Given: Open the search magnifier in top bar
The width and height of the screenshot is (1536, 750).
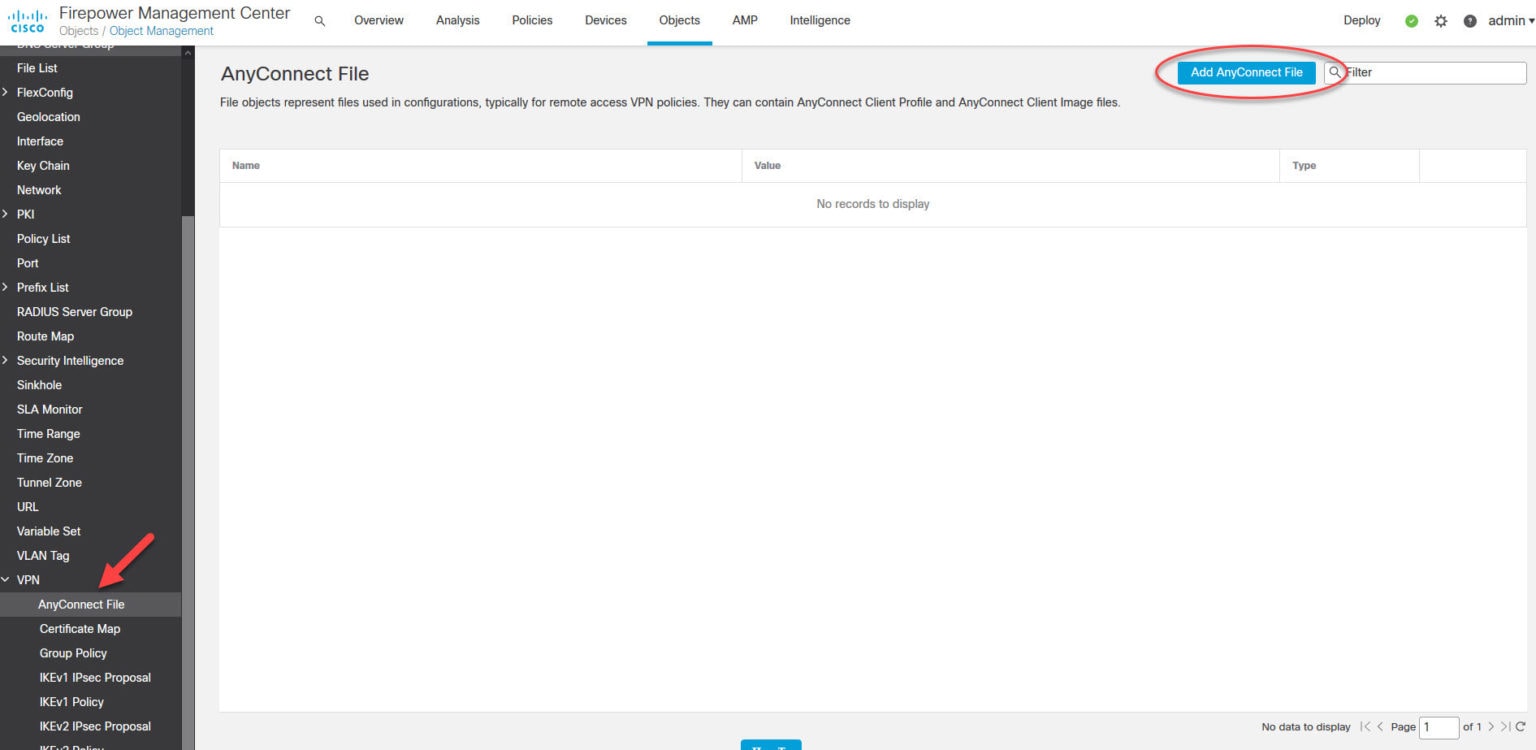Looking at the screenshot, I should click(320, 21).
